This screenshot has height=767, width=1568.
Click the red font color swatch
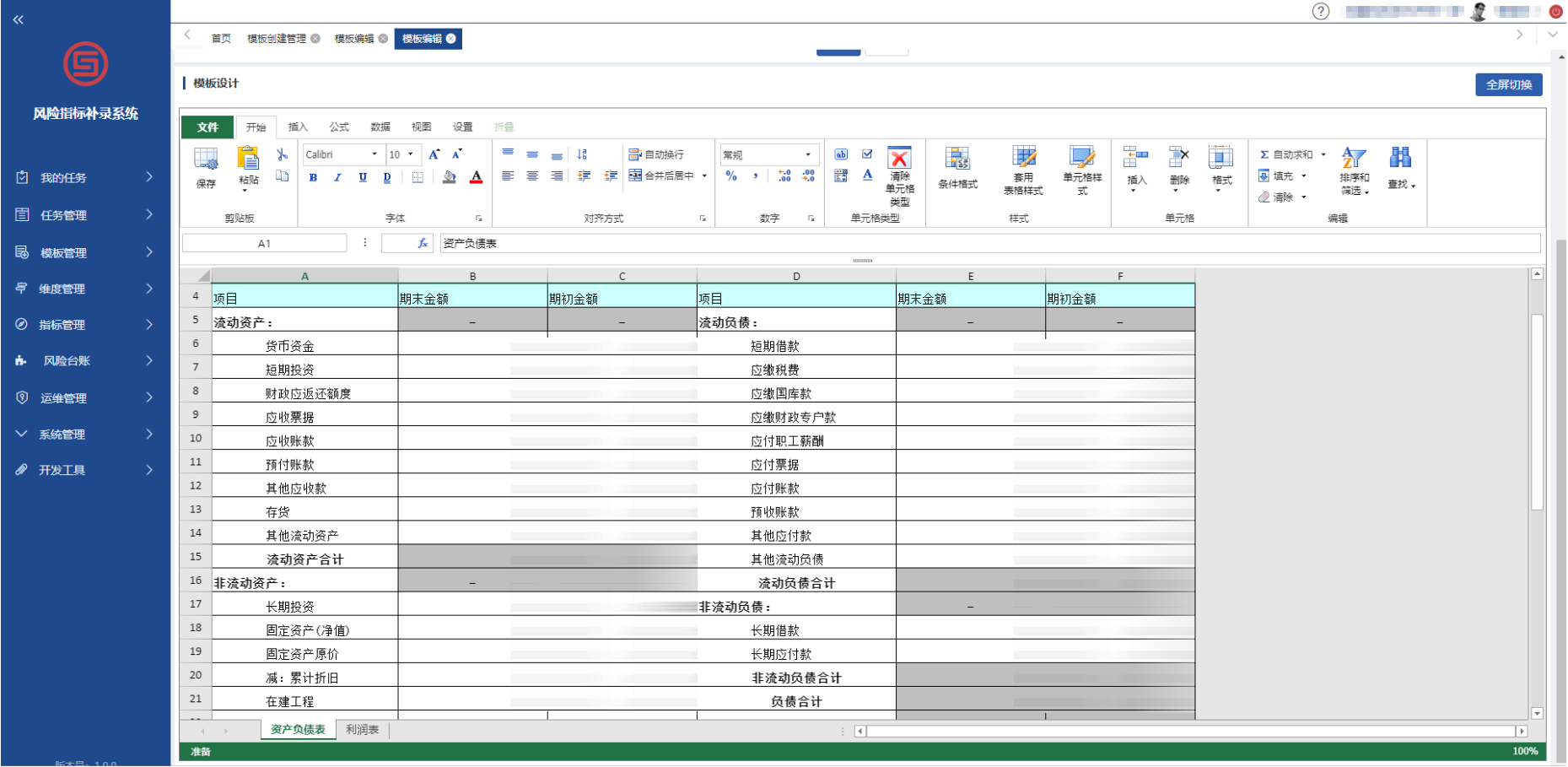click(477, 177)
